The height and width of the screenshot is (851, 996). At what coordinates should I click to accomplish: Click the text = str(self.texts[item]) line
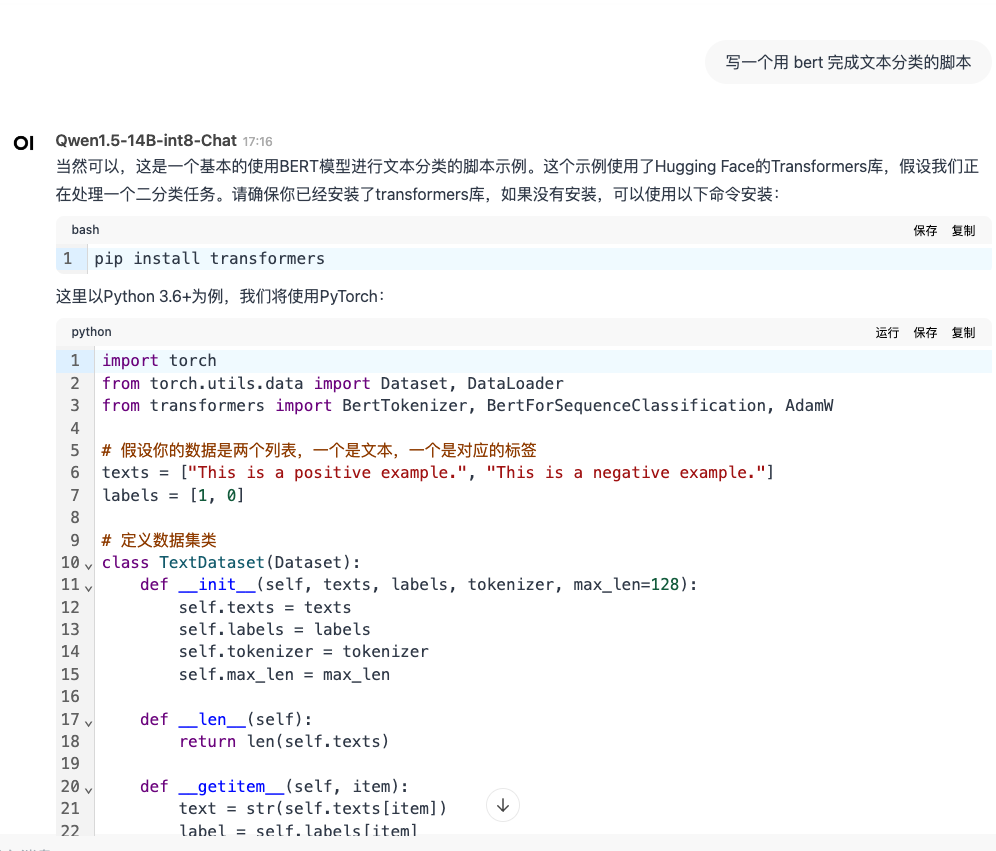click(x=313, y=808)
